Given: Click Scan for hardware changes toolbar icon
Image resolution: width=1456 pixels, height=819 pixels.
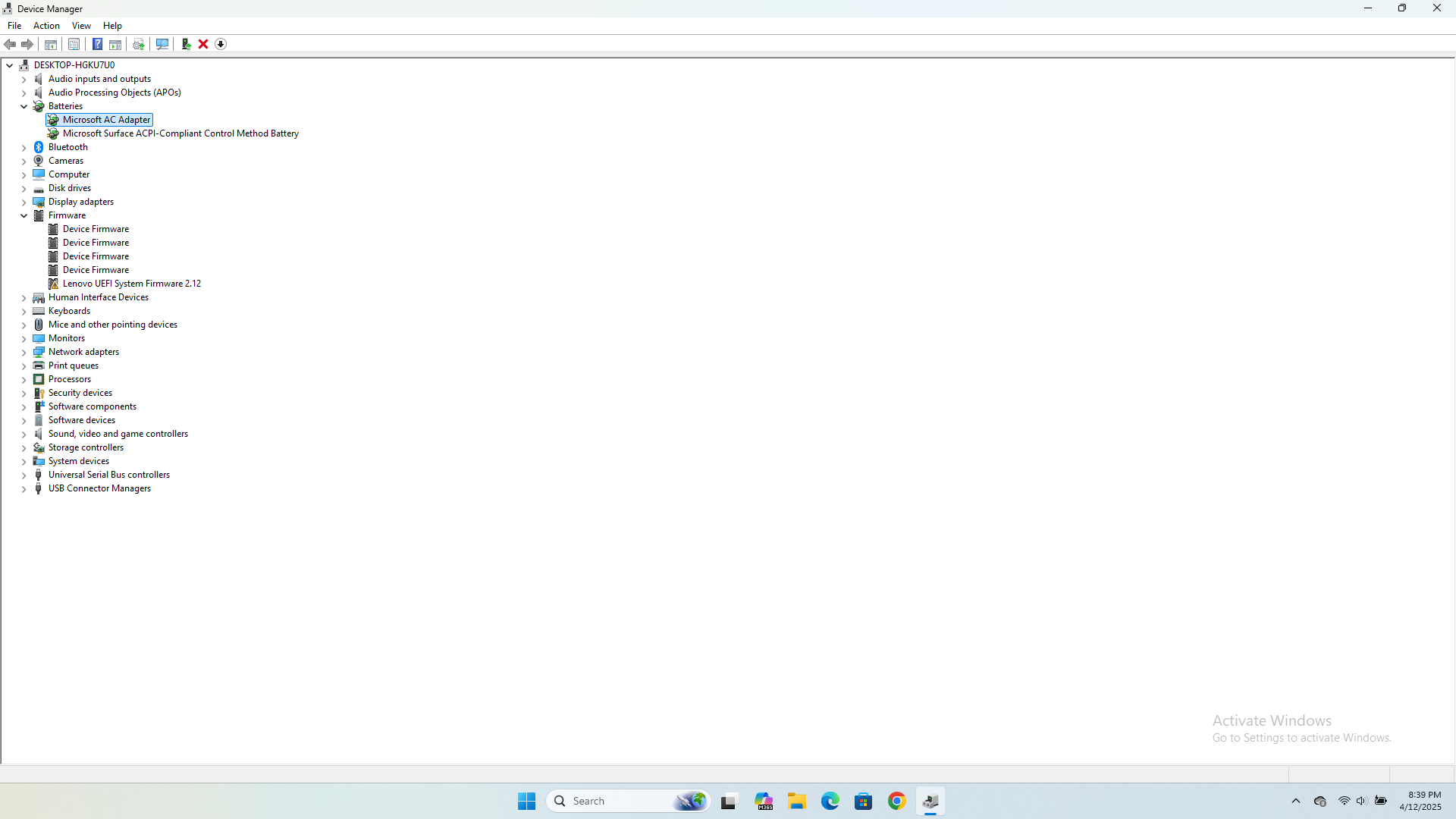Looking at the screenshot, I should pyautogui.click(x=162, y=44).
